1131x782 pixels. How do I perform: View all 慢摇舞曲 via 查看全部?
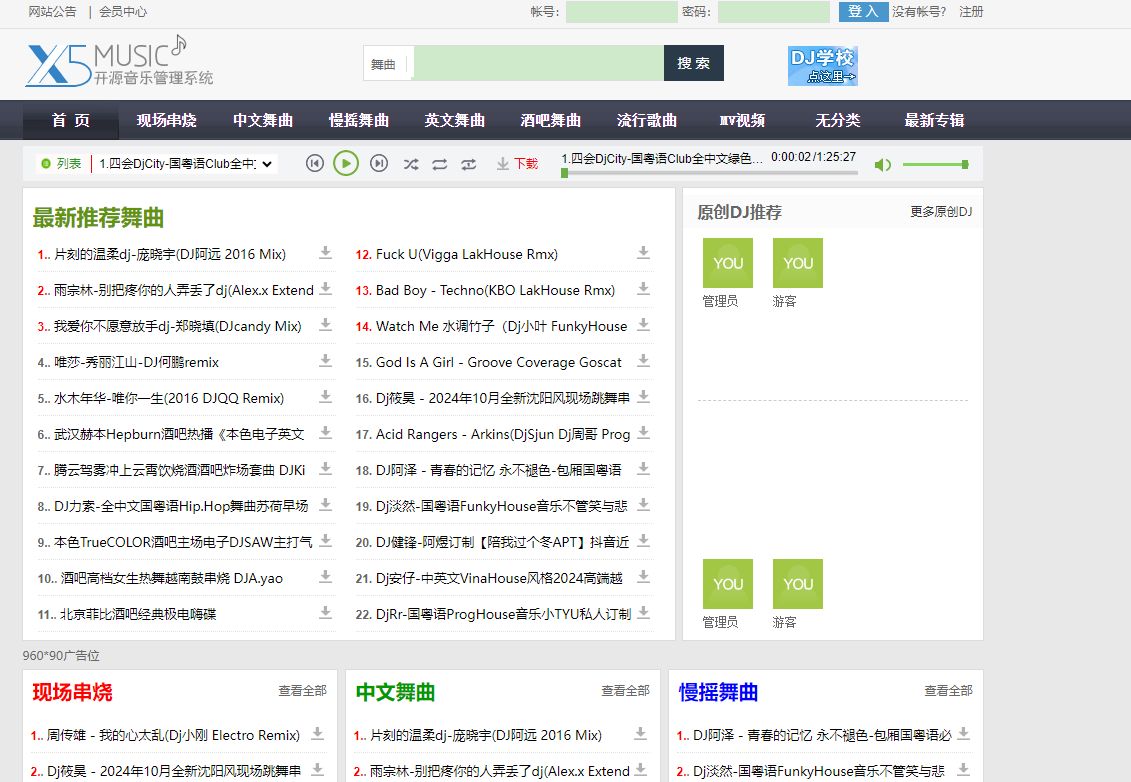tap(949, 691)
